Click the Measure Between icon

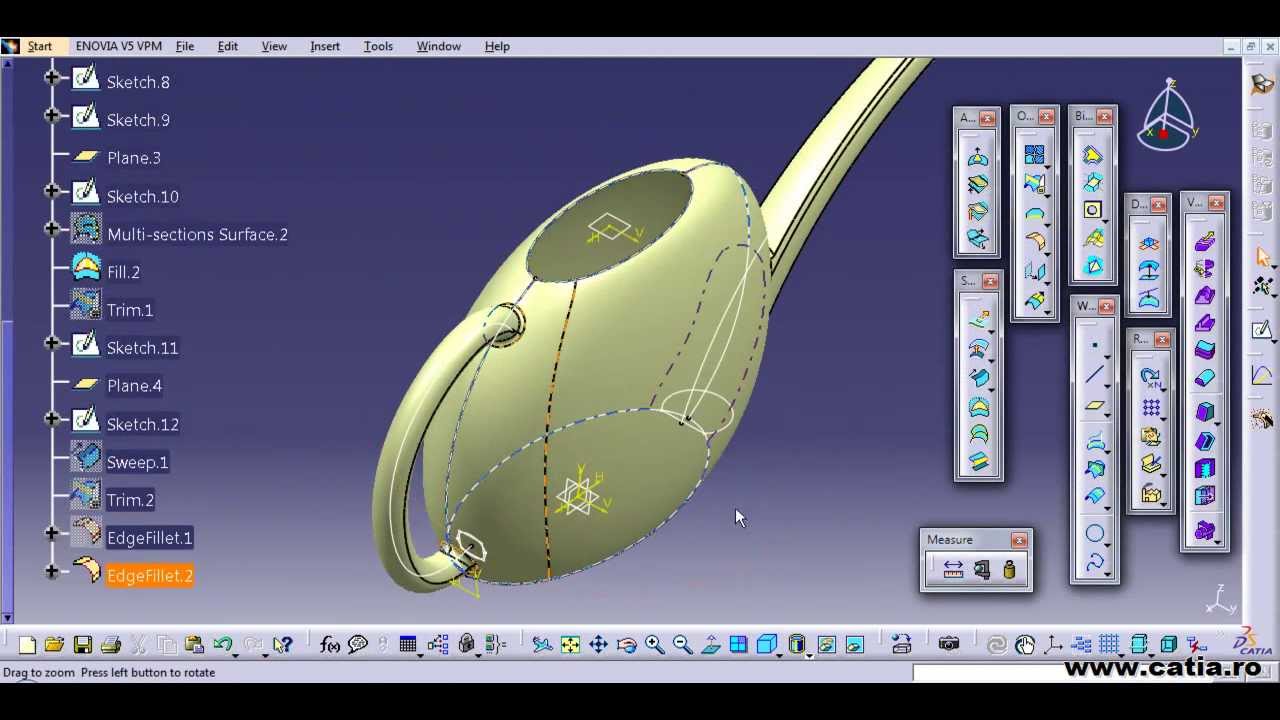click(953, 570)
